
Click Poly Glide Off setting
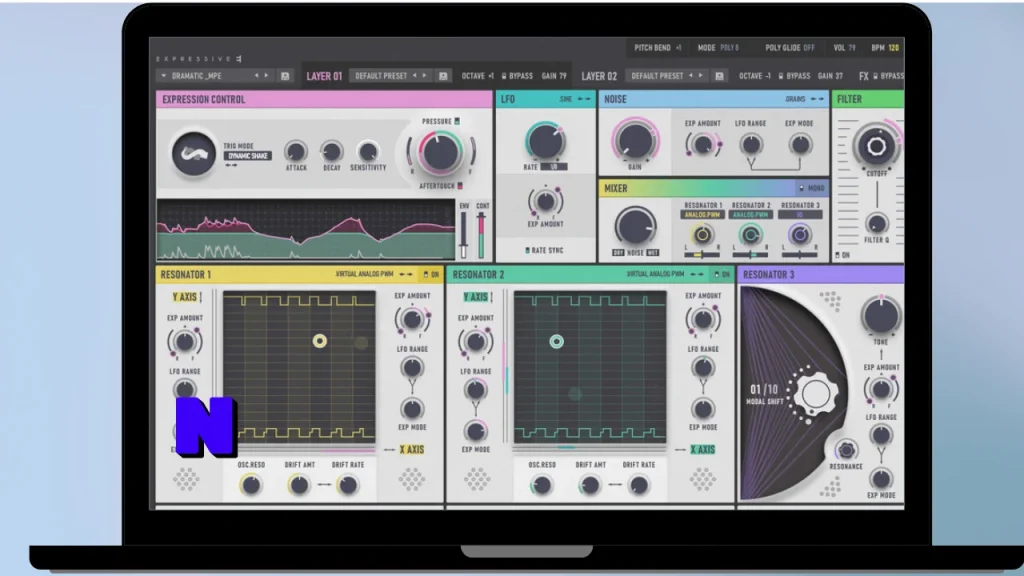click(790, 48)
